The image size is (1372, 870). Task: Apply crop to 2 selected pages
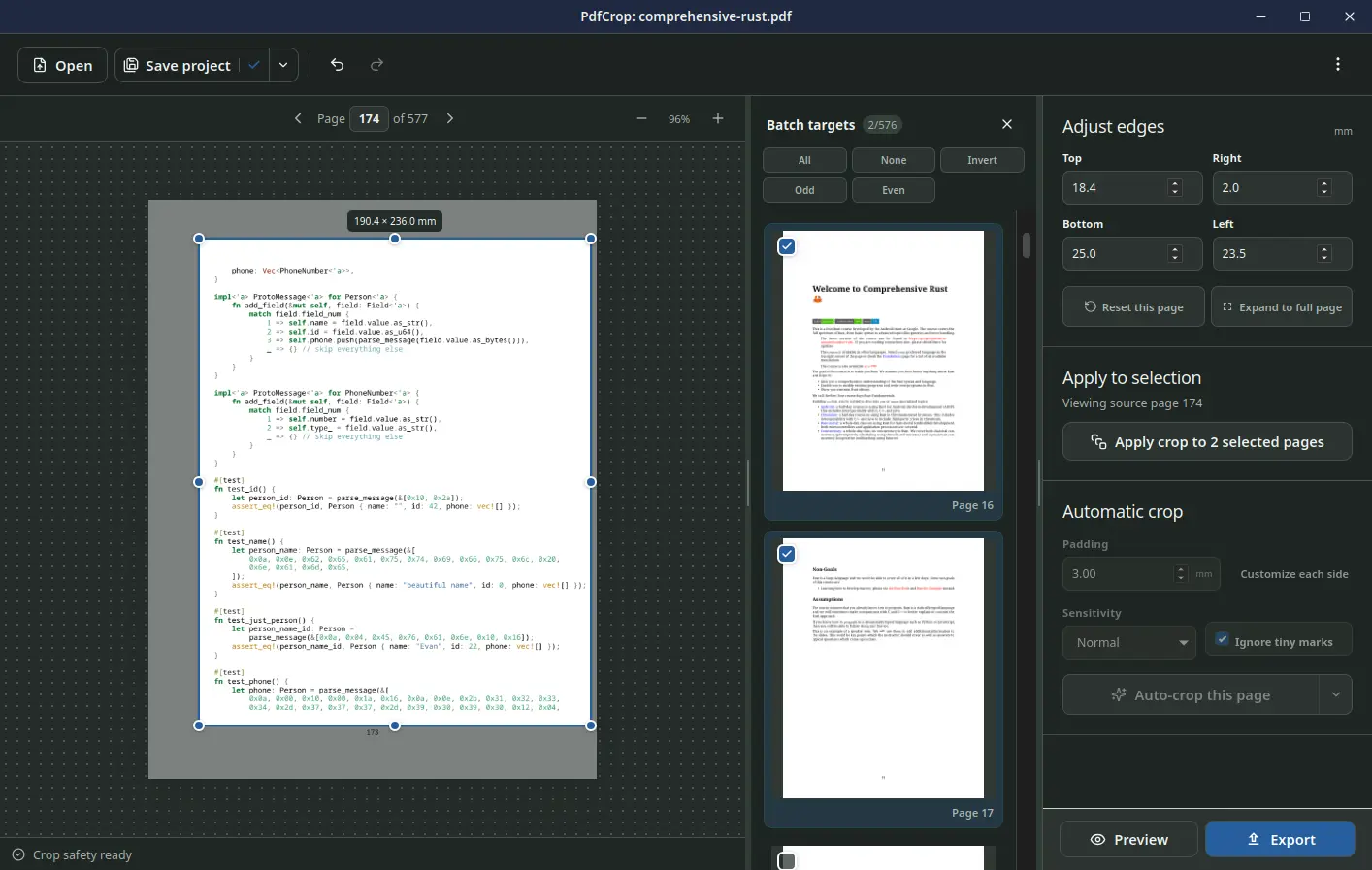click(x=1207, y=442)
